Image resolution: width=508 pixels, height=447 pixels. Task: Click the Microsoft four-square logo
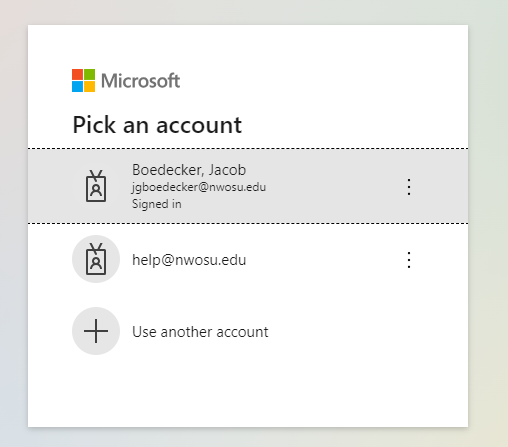(83, 80)
